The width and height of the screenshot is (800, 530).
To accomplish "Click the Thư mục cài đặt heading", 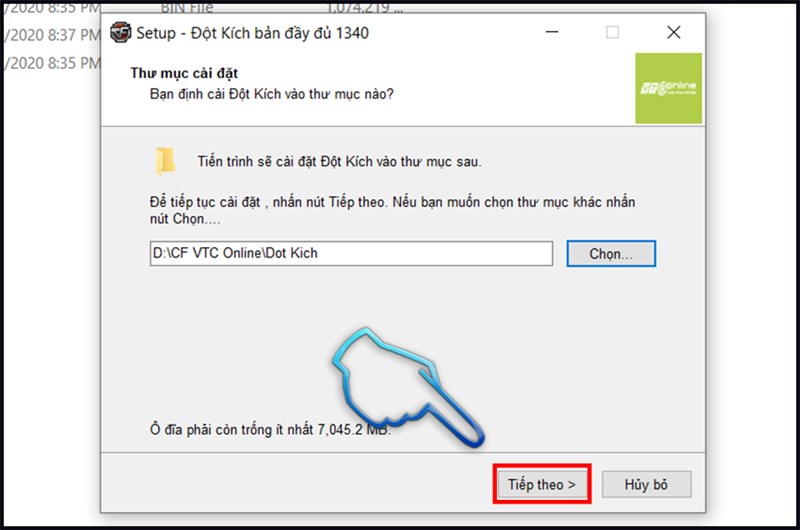I will coord(184,73).
